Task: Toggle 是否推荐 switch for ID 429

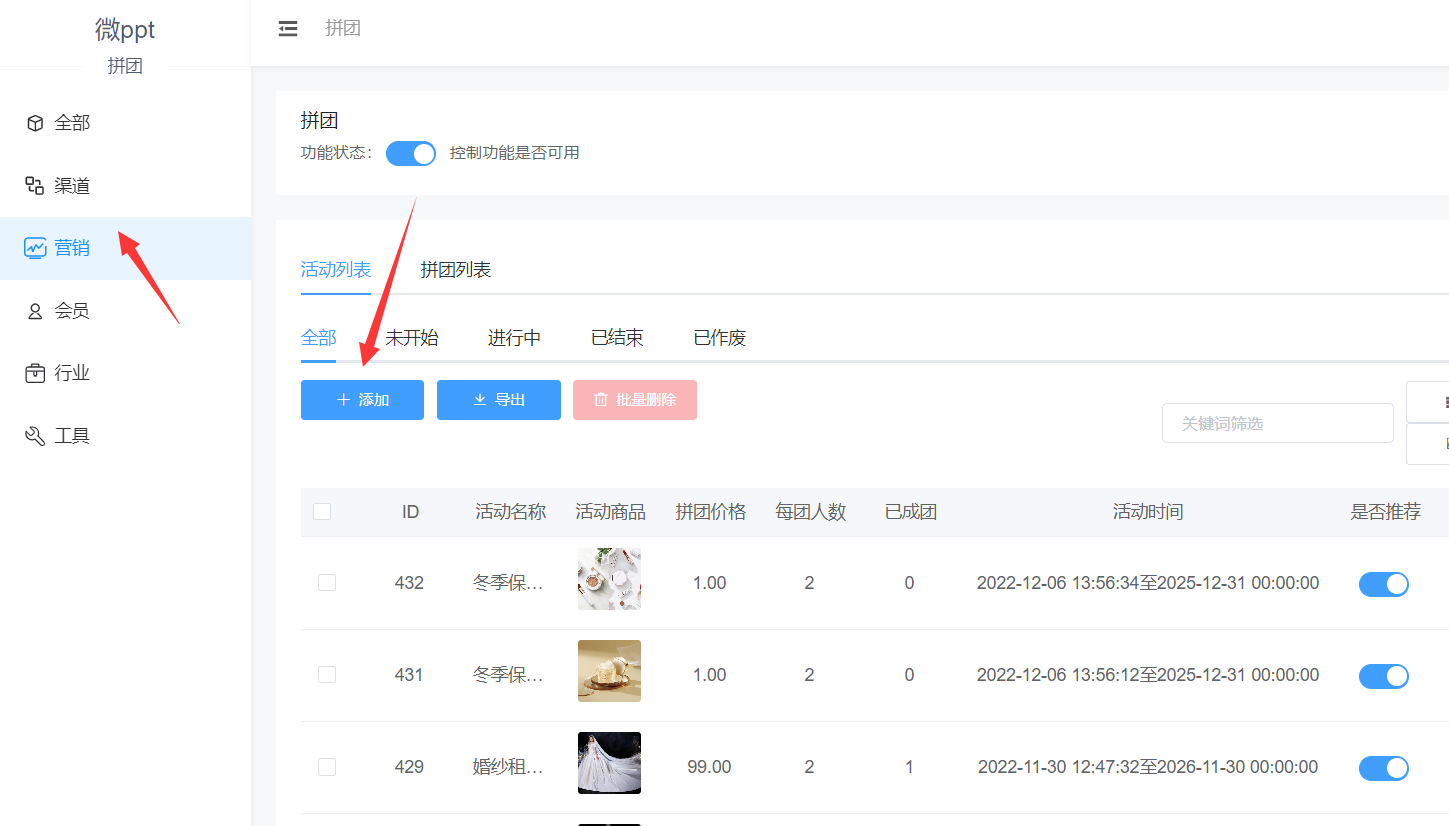Action: pos(1384,768)
